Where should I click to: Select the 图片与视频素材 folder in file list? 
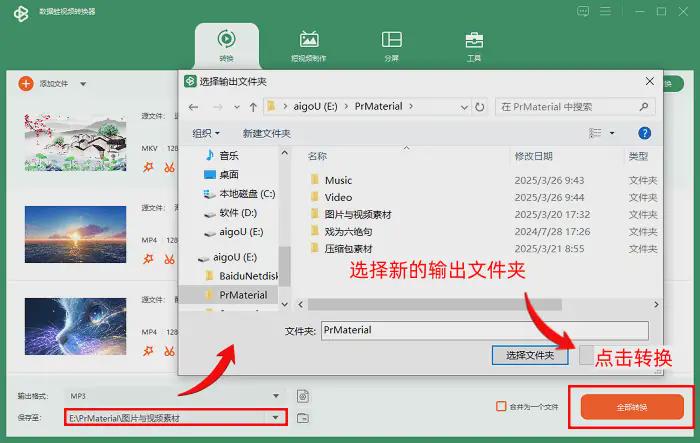coord(358,215)
